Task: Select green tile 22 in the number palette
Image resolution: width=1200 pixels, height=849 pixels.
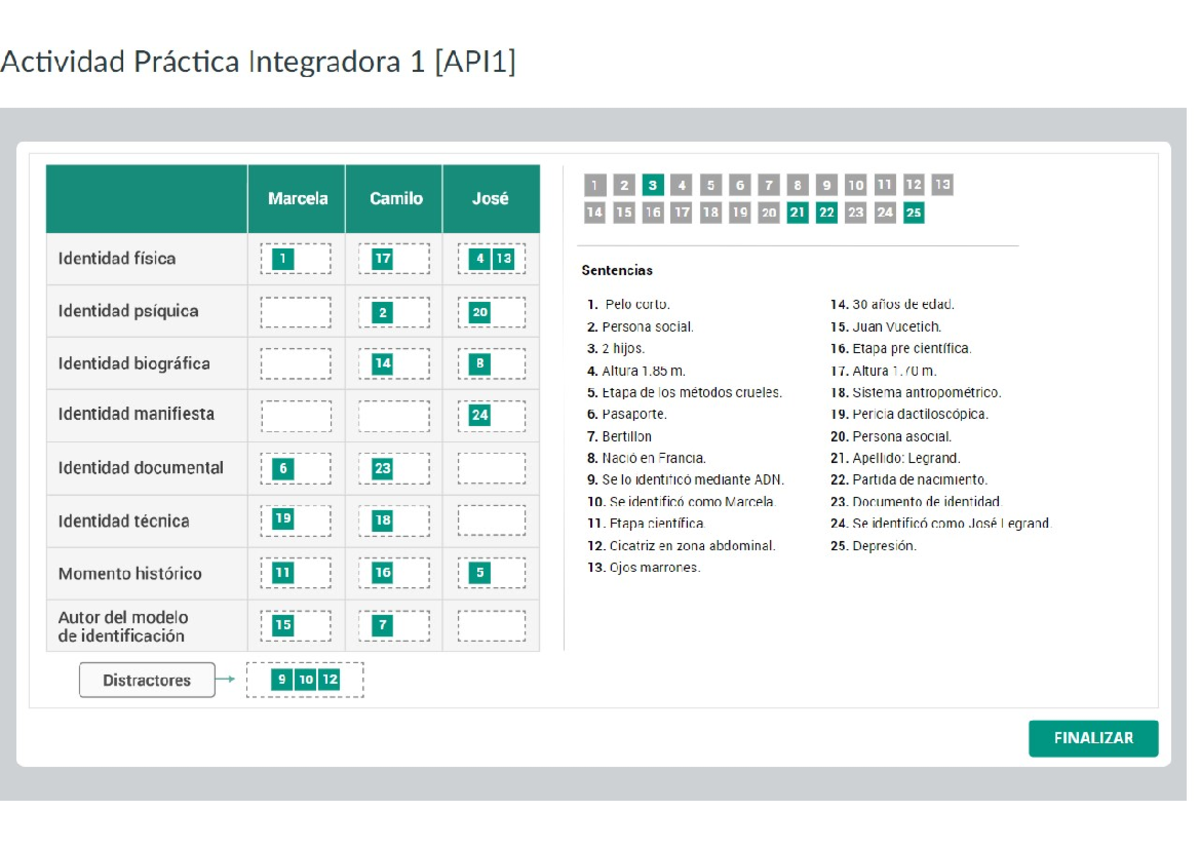Action: pyautogui.click(x=826, y=212)
